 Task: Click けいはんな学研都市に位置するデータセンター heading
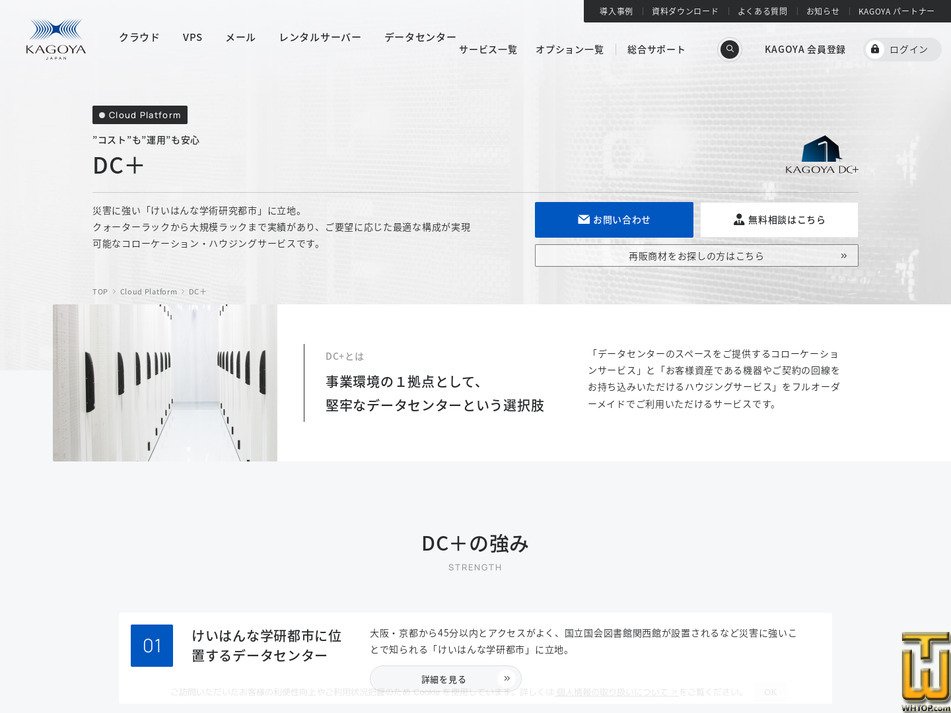(x=267, y=646)
